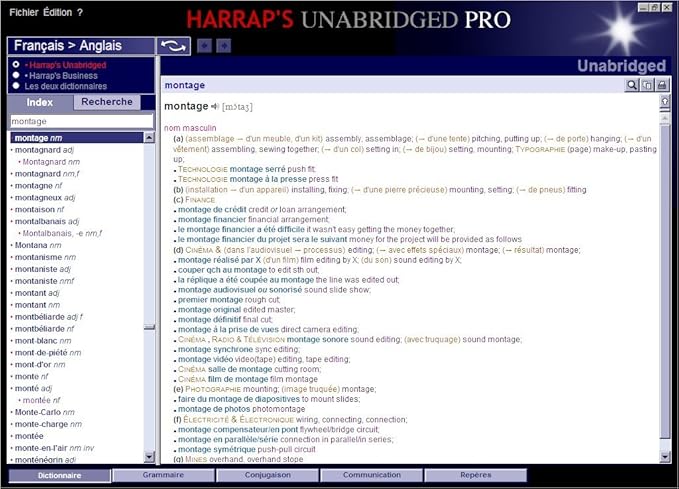679x489 pixels.
Task: Select 'montagnard adj' in the word list
Action: tap(44, 150)
